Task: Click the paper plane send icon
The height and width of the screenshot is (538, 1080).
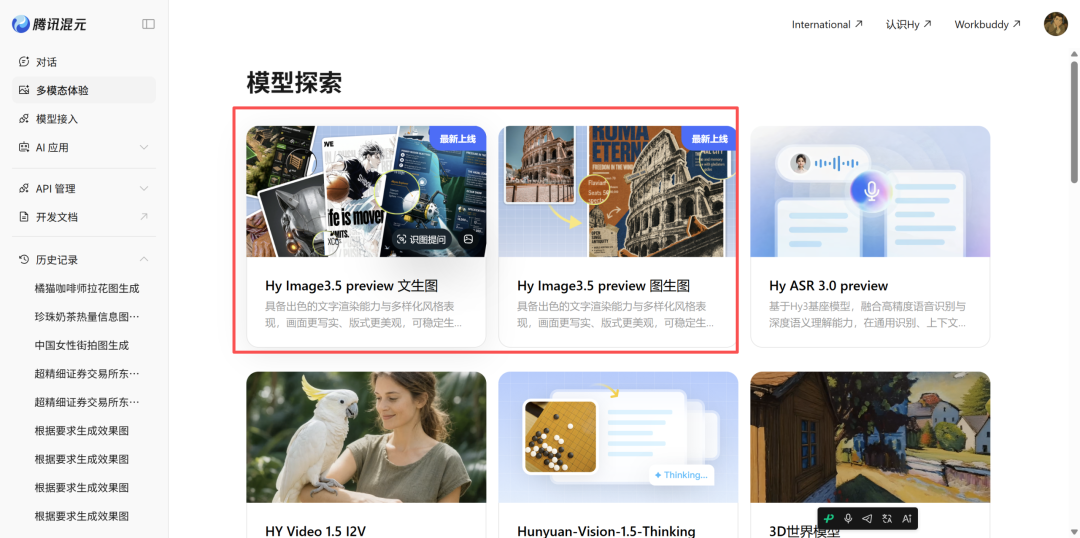Action: coord(868,518)
